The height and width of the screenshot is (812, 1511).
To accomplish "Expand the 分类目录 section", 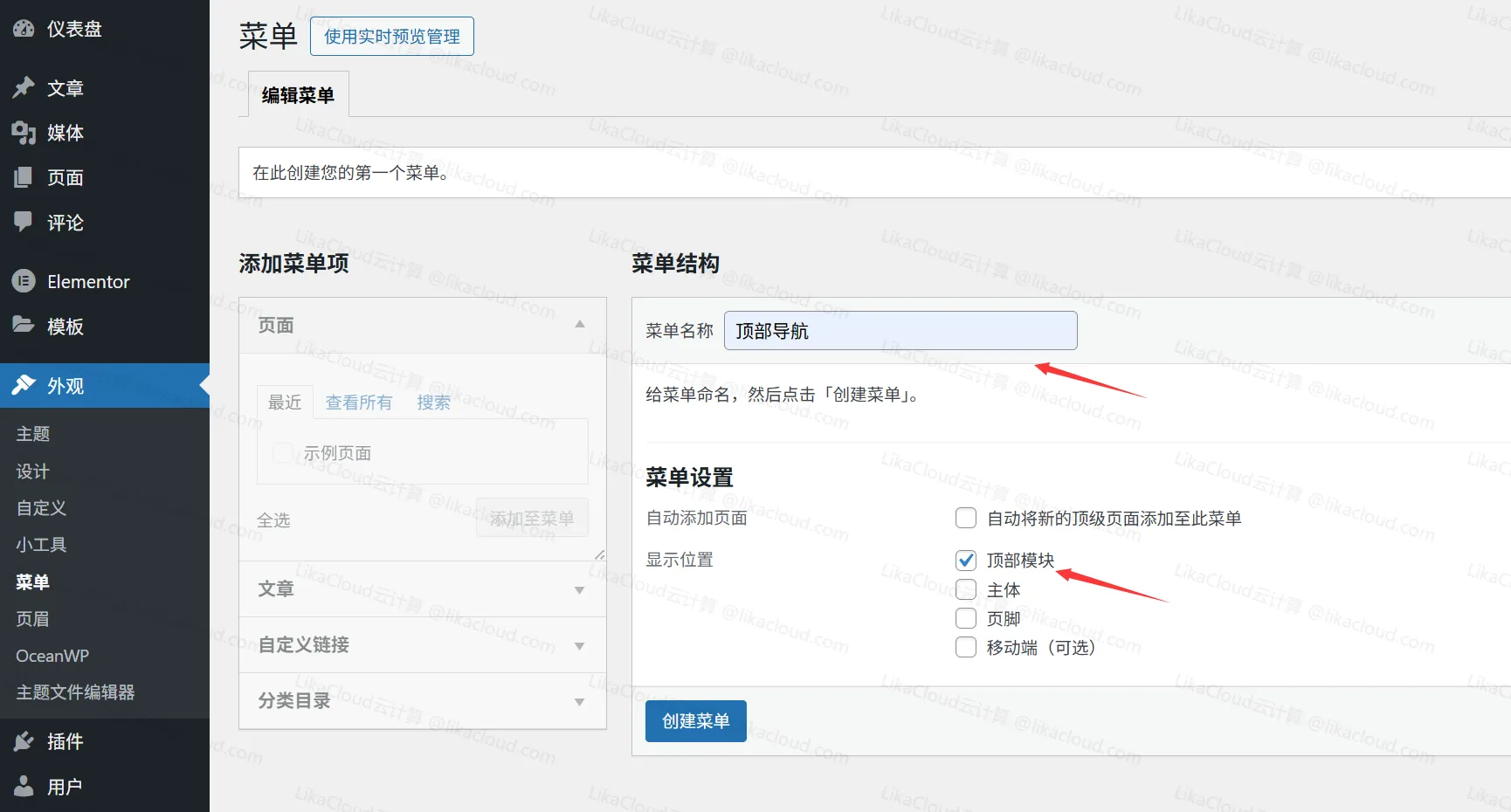I will click(579, 701).
